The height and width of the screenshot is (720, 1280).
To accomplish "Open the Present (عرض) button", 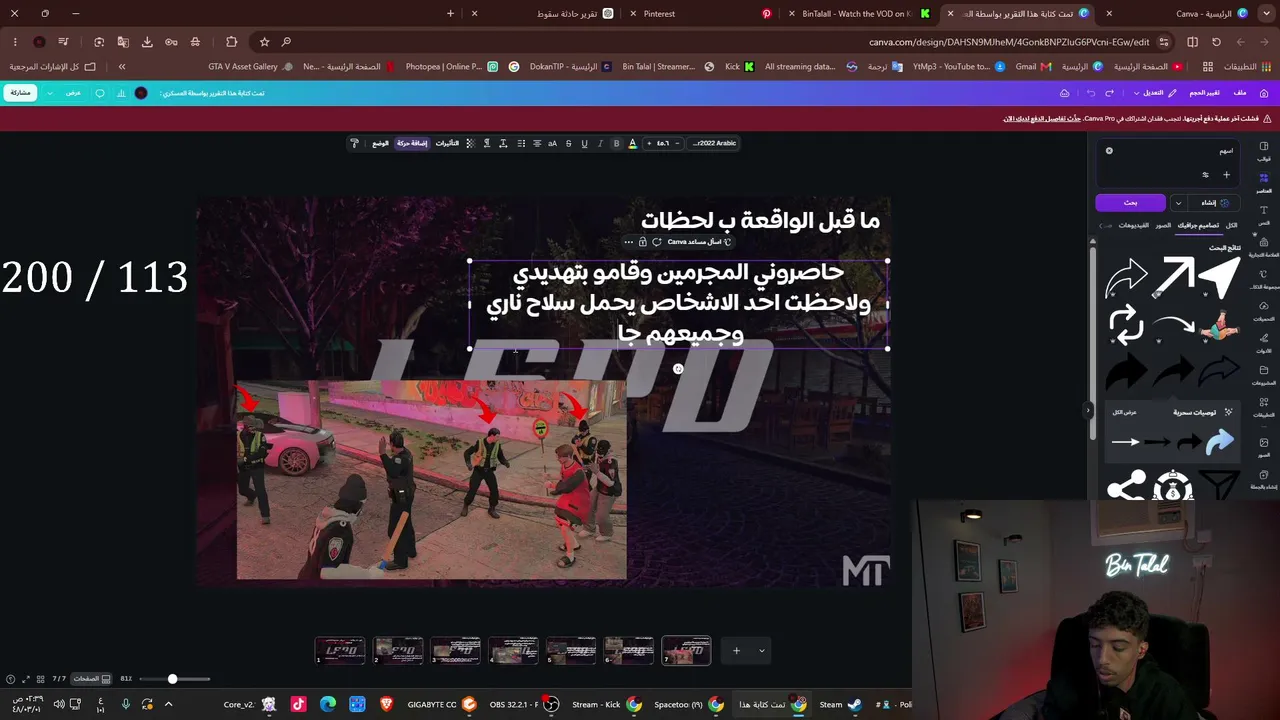I will (x=73, y=93).
